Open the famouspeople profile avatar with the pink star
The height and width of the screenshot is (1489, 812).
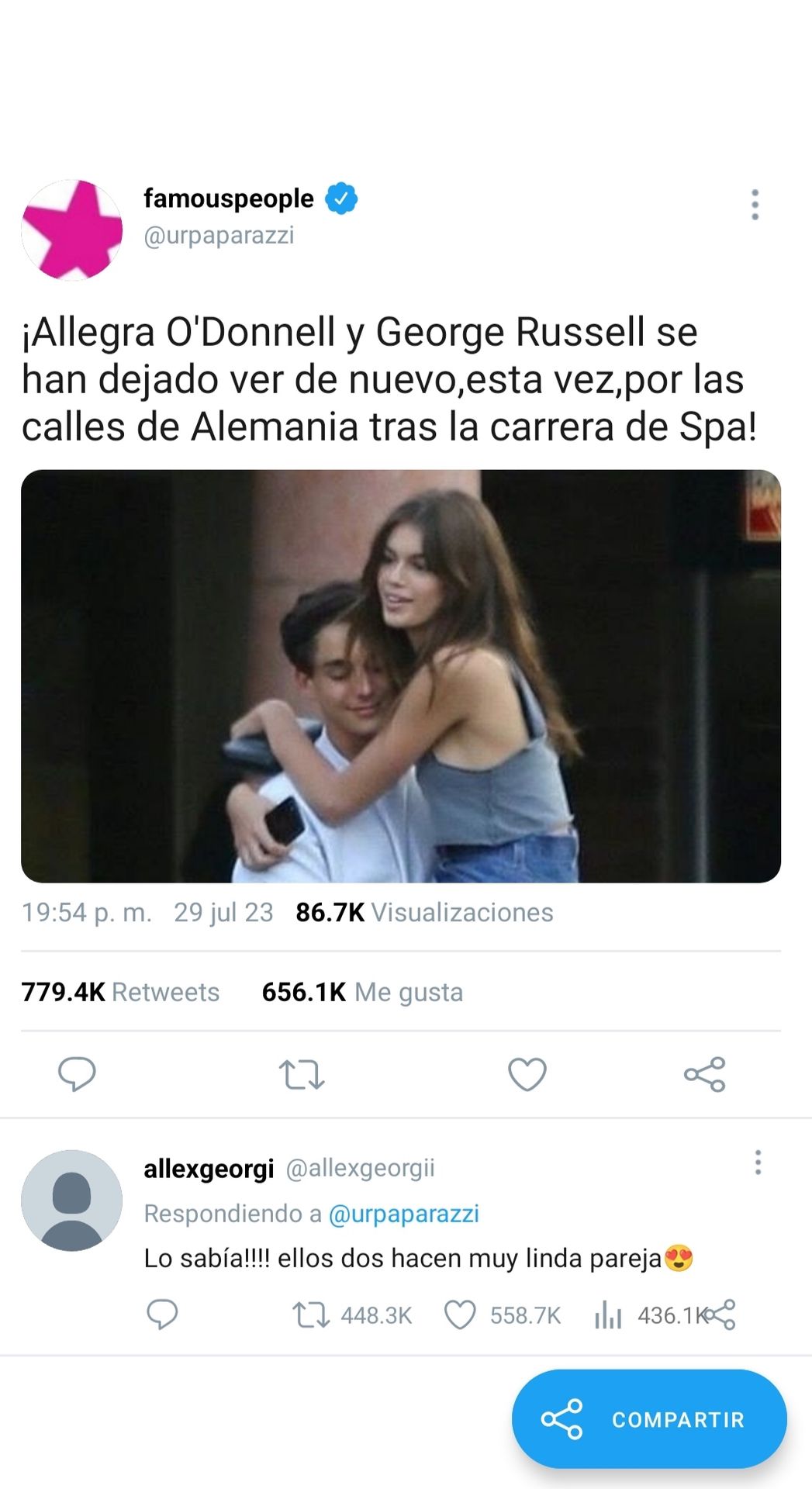pyautogui.click(x=72, y=230)
